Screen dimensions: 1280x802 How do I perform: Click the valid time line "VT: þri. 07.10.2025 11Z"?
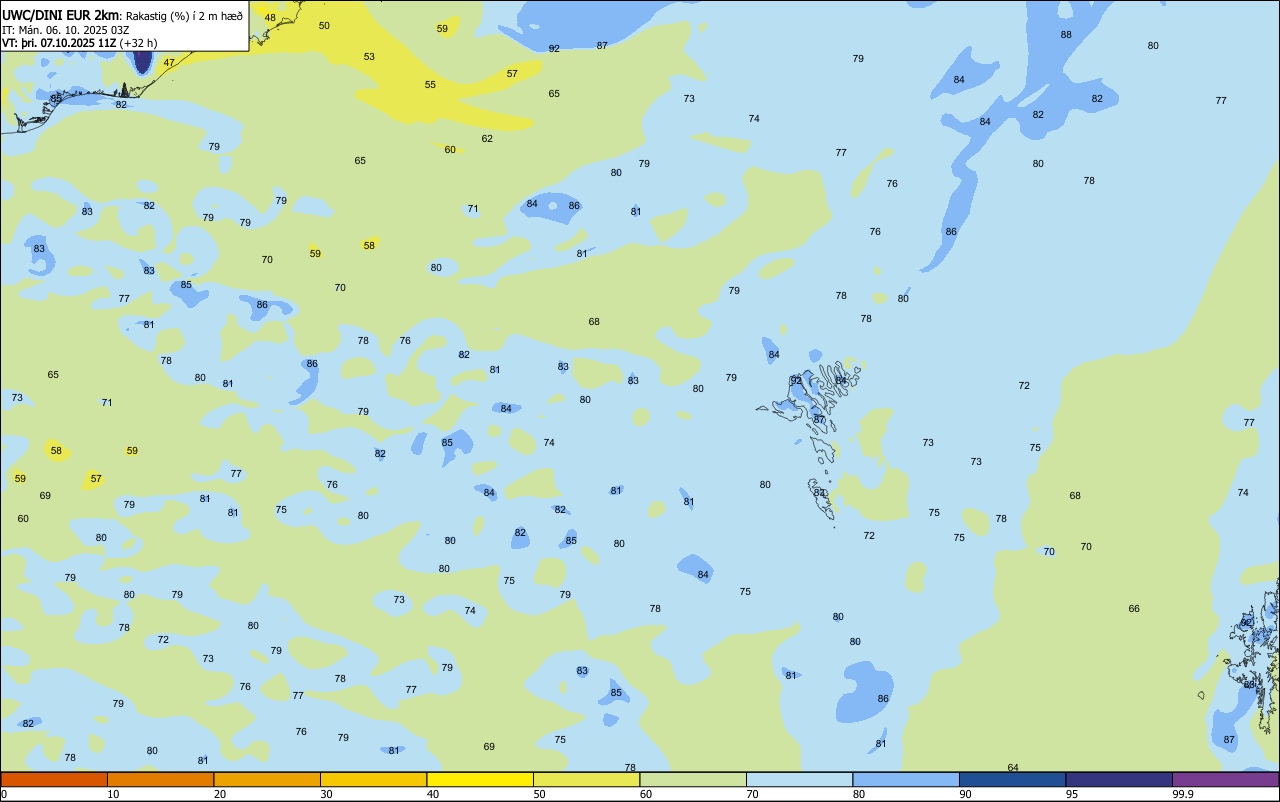tap(59, 43)
